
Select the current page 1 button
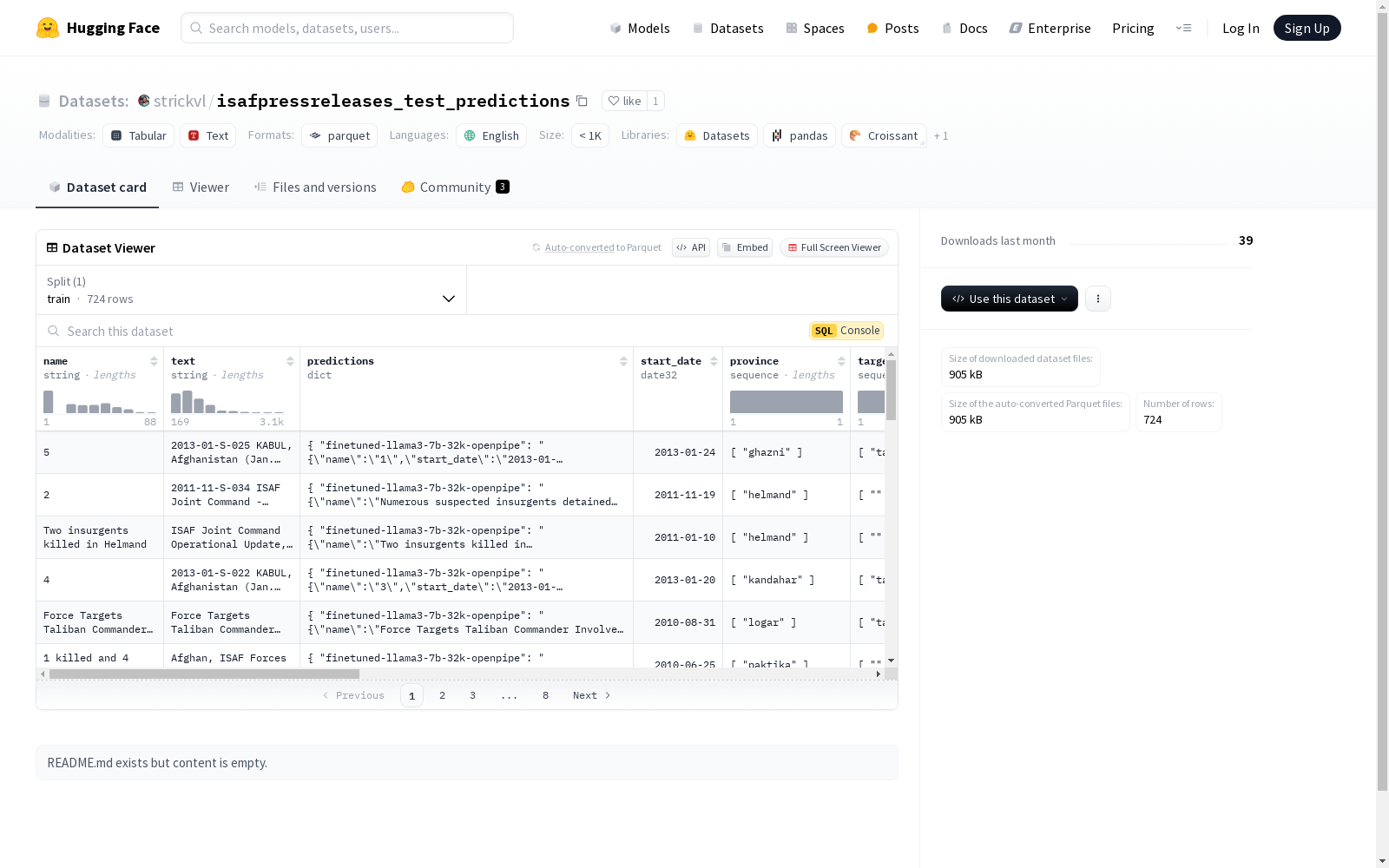pyautogui.click(x=411, y=695)
